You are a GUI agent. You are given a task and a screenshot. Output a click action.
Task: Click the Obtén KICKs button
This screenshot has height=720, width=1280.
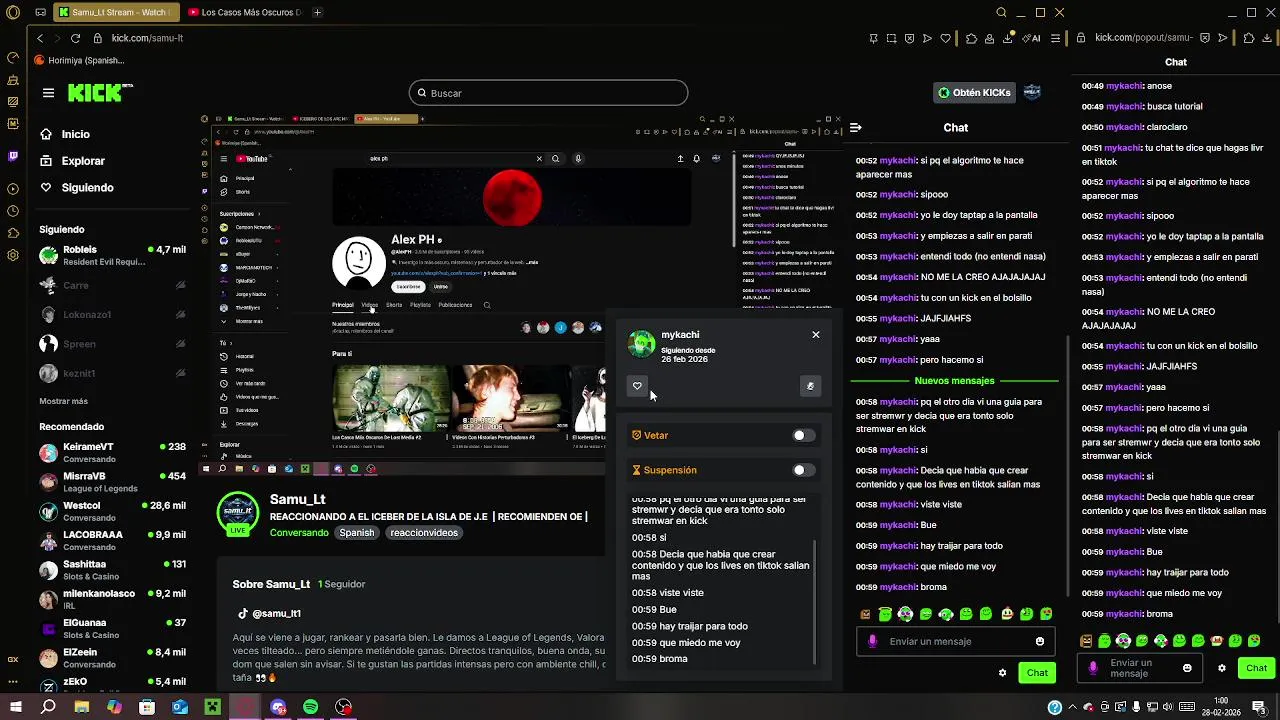pos(974,93)
